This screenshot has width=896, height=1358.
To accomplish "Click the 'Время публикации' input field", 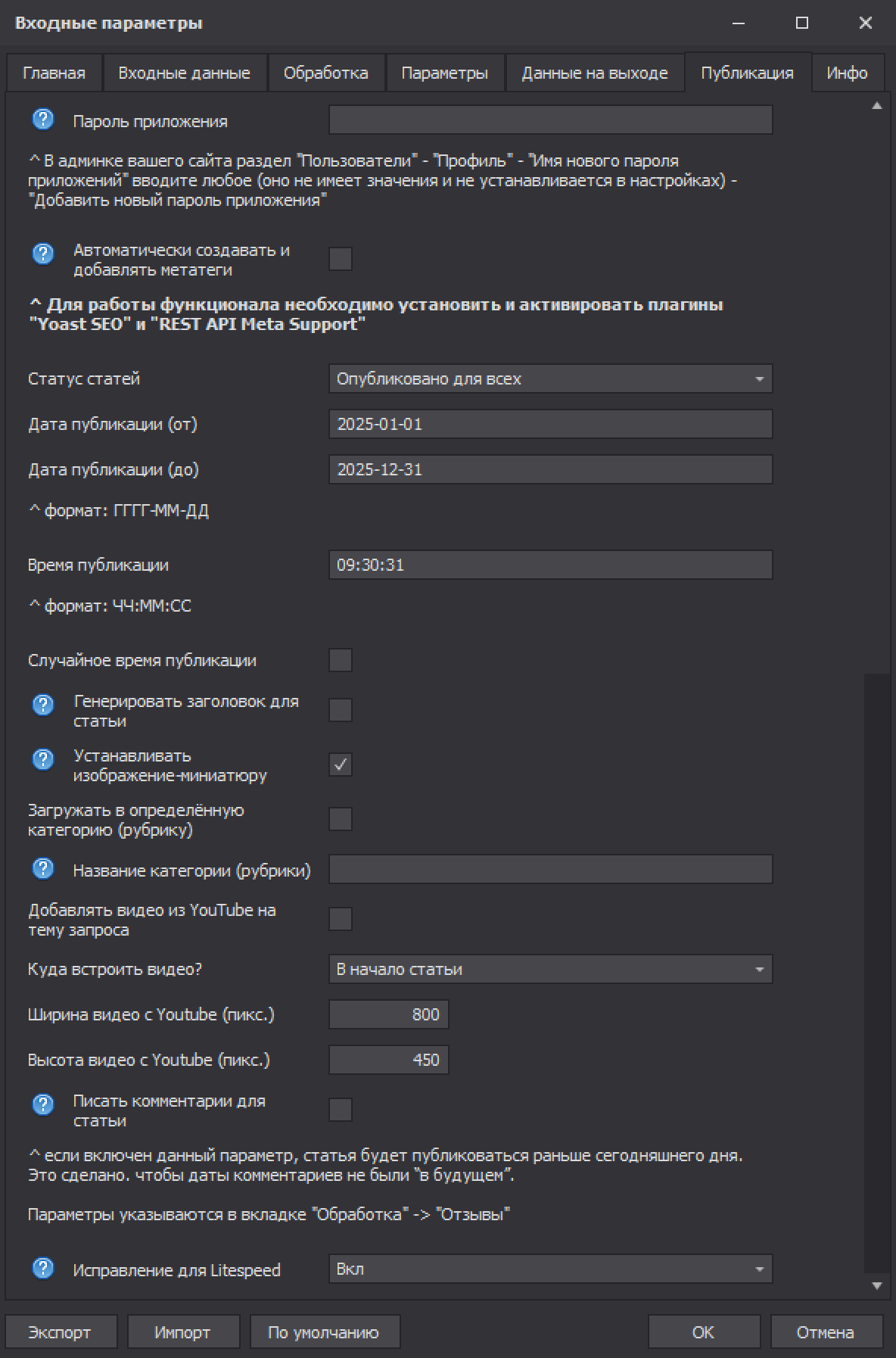I will point(550,565).
